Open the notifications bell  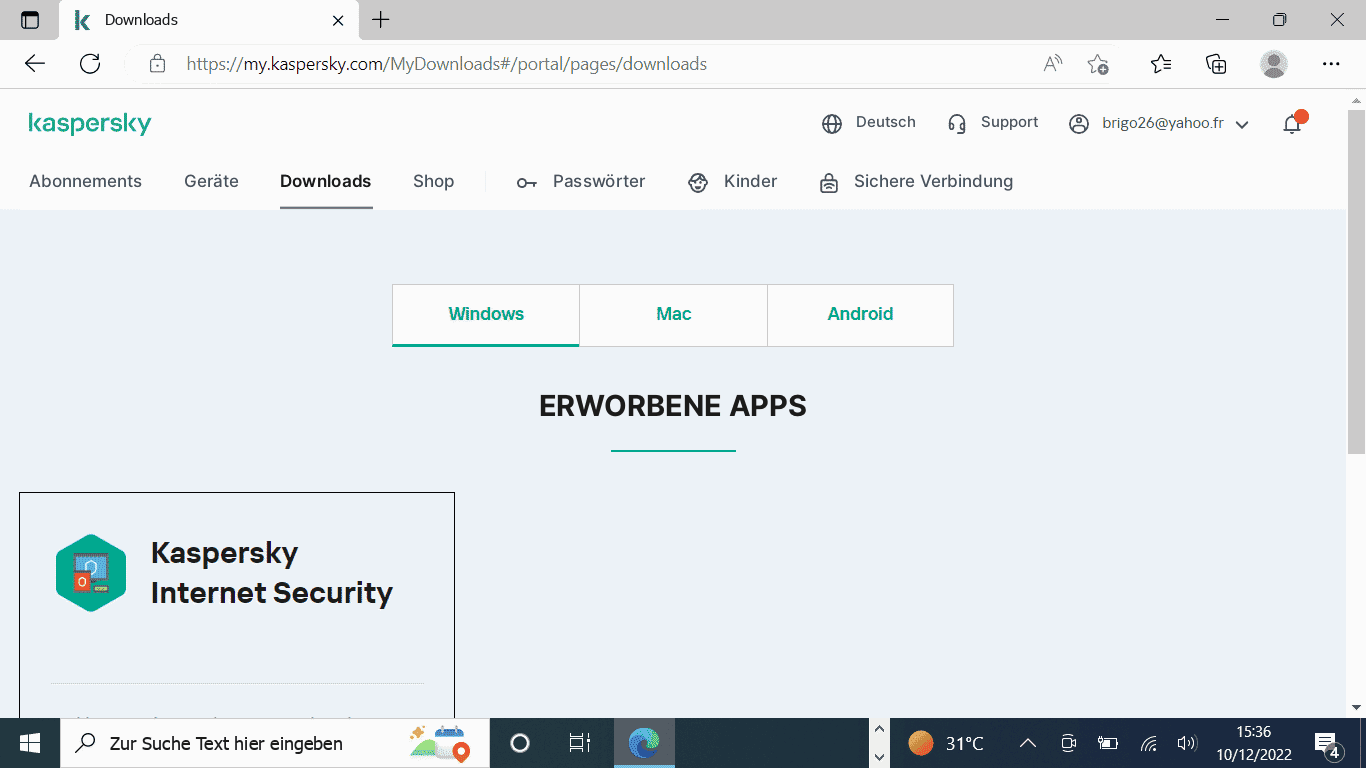click(1293, 124)
